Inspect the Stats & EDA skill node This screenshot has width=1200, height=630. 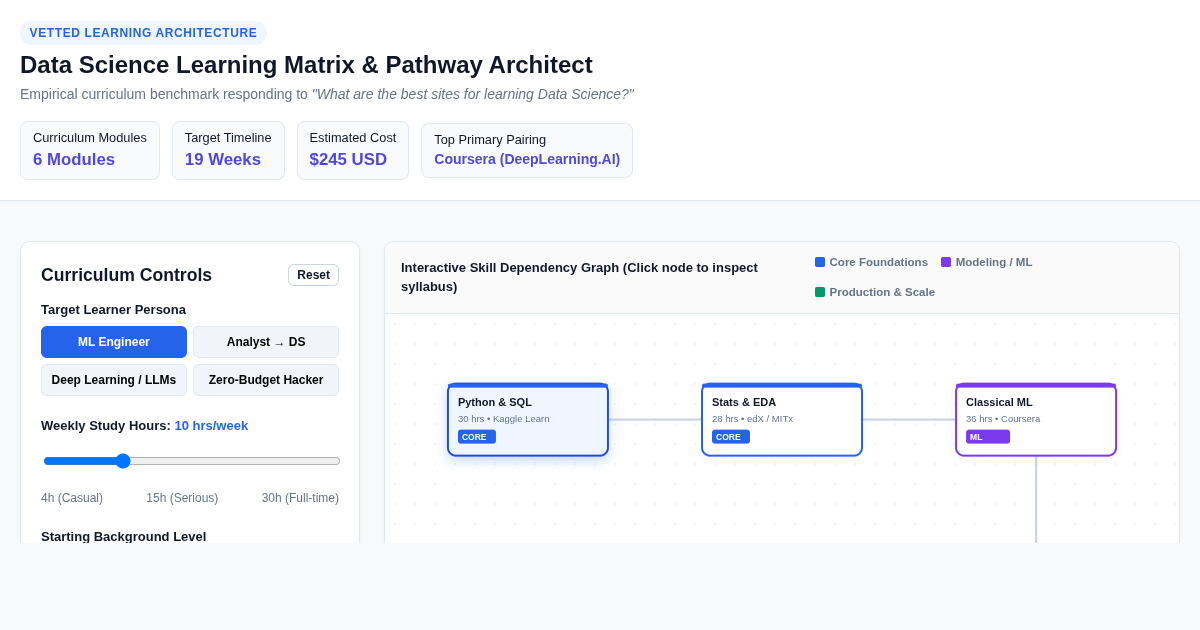(782, 420)
